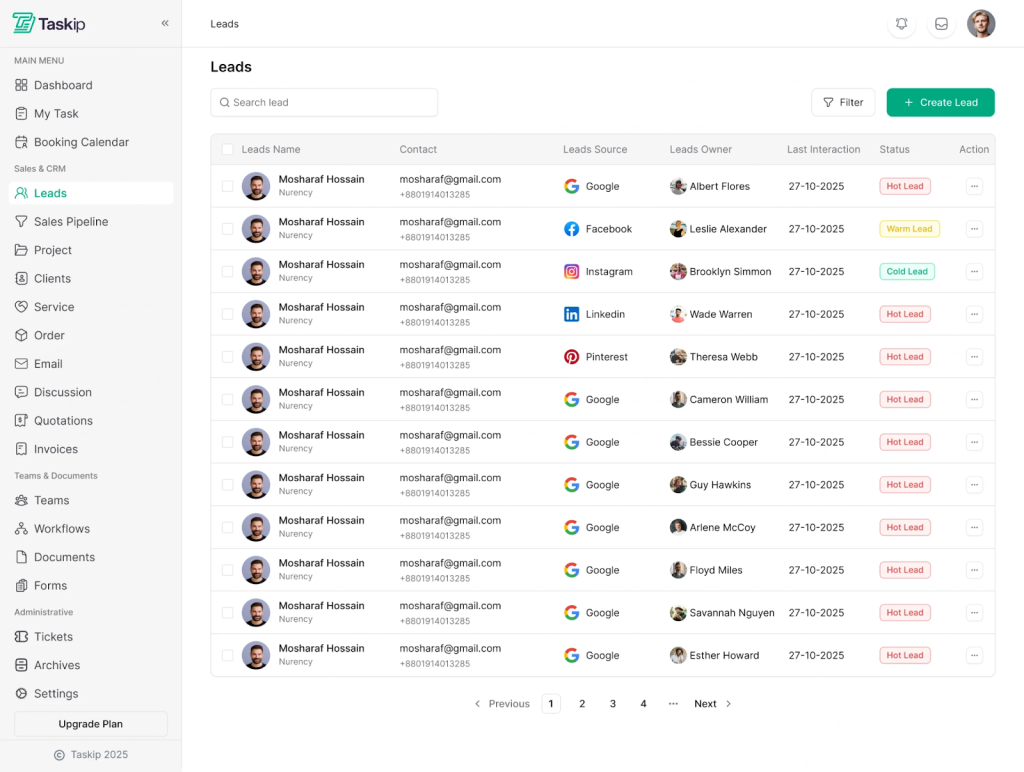Screen dimensions: 1024x772
Task: Click the Pinterest source icon
Action: (571, 357)
